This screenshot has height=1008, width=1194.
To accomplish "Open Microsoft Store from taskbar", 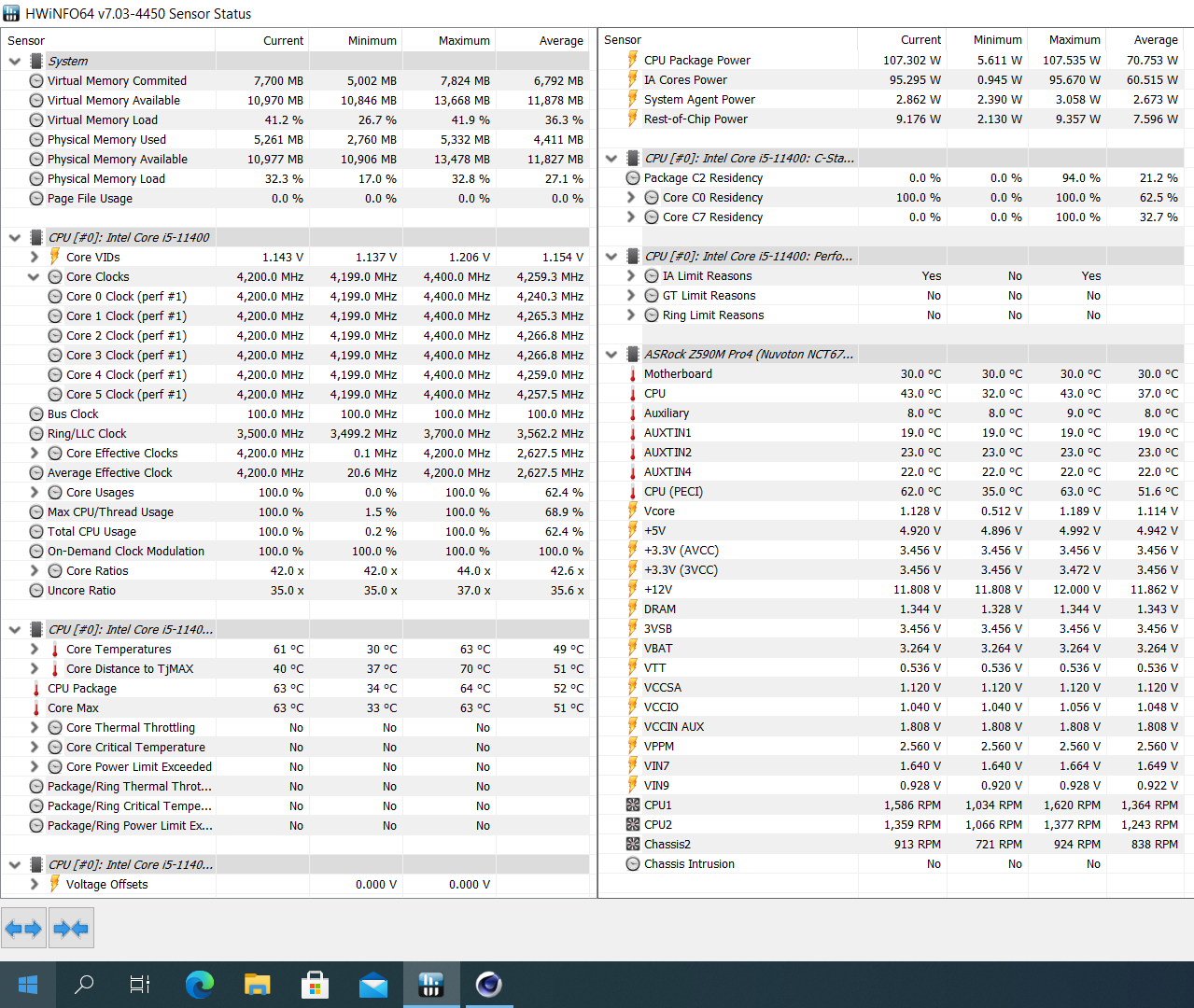I will (x=316, y=984).
